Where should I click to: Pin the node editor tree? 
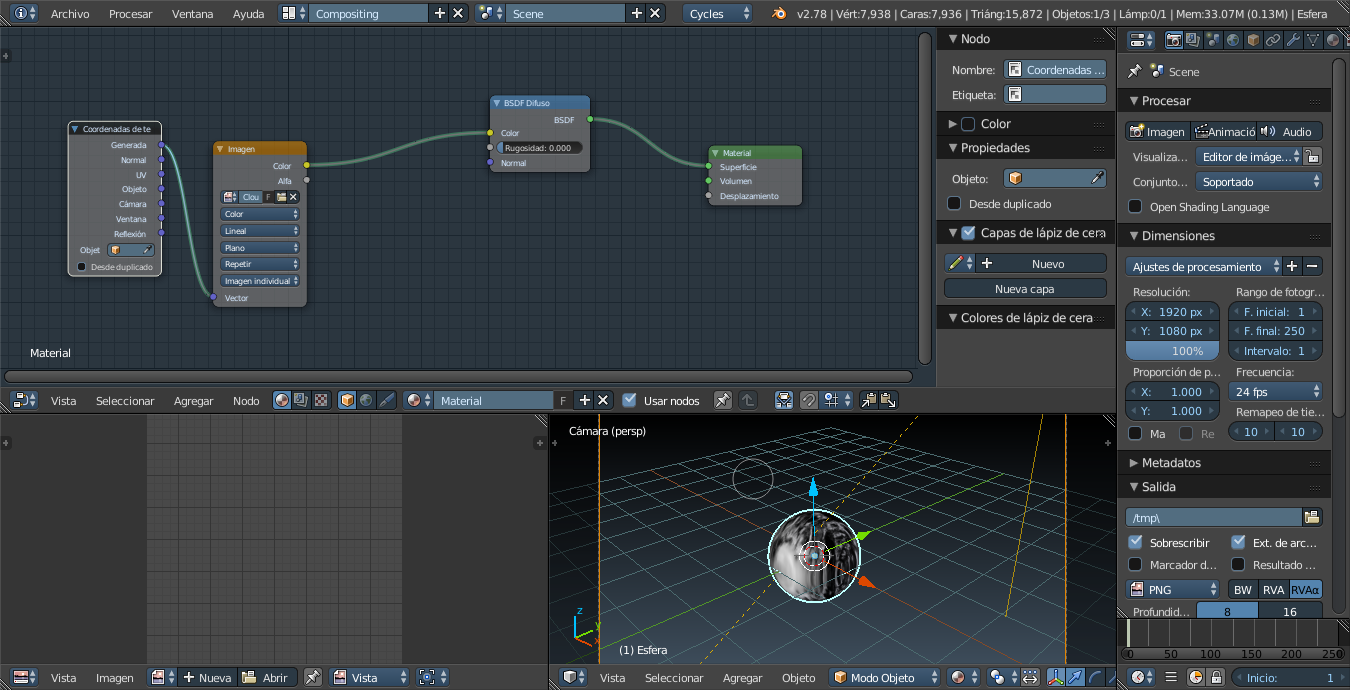tap(723, 400)
